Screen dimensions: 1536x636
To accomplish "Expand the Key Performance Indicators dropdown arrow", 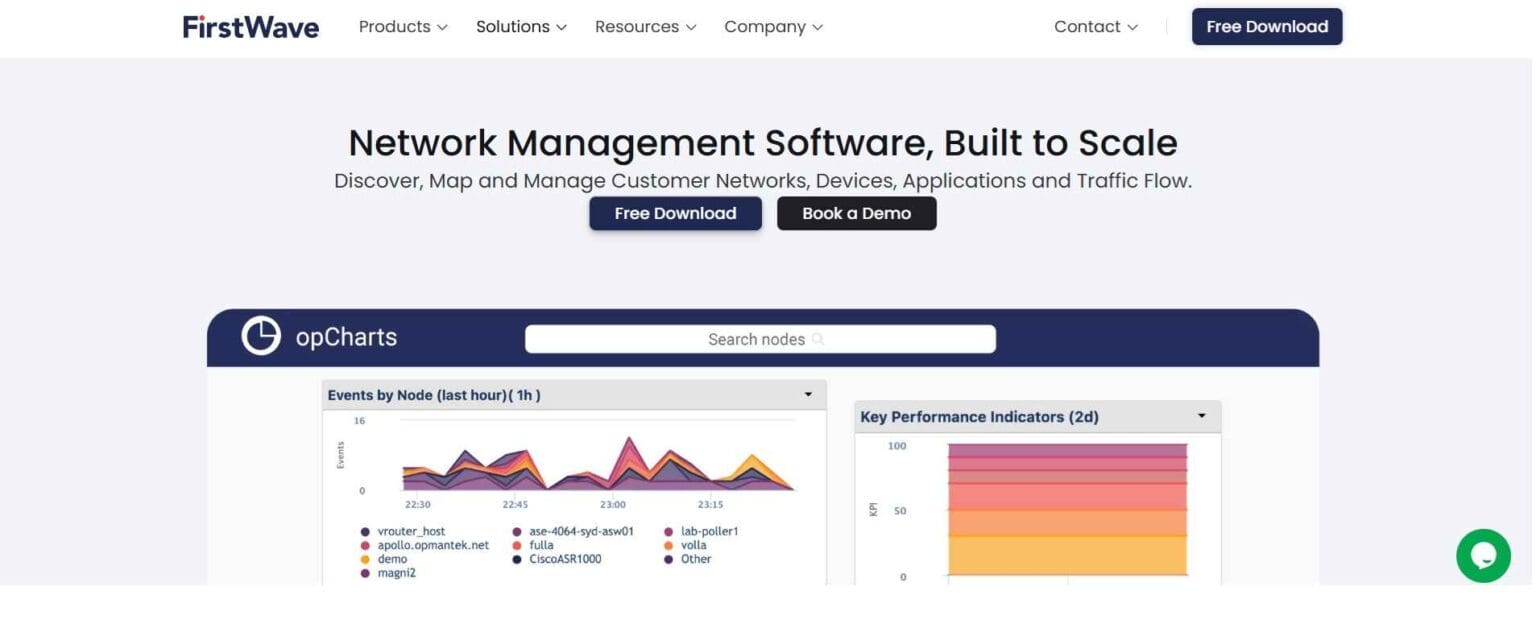I will pos(1201,416).
